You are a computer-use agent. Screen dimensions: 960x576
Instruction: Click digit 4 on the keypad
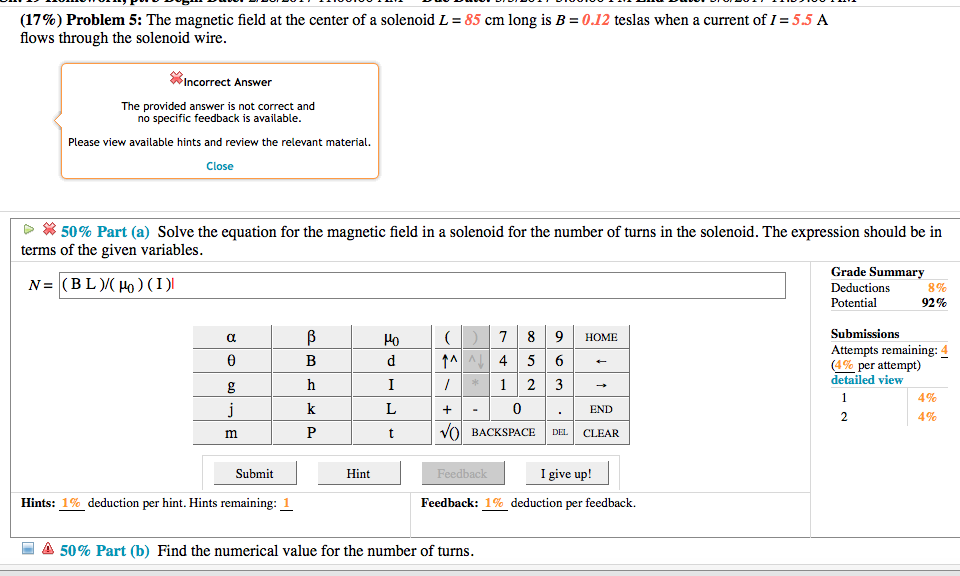pyautogui.click(x=503, y=361)
